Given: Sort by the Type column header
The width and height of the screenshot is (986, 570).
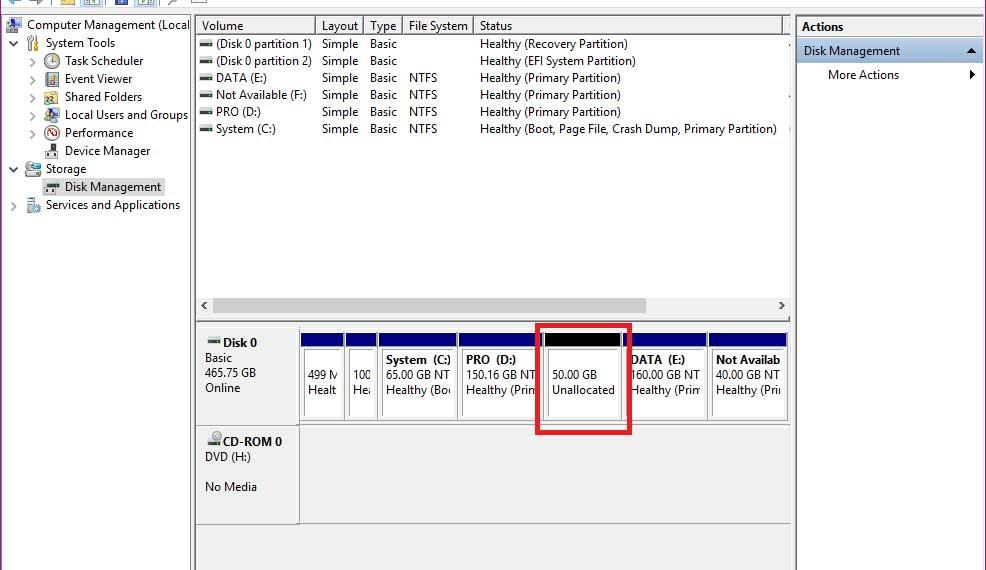Looking at the screenshot, I should (x=383, y=26).
